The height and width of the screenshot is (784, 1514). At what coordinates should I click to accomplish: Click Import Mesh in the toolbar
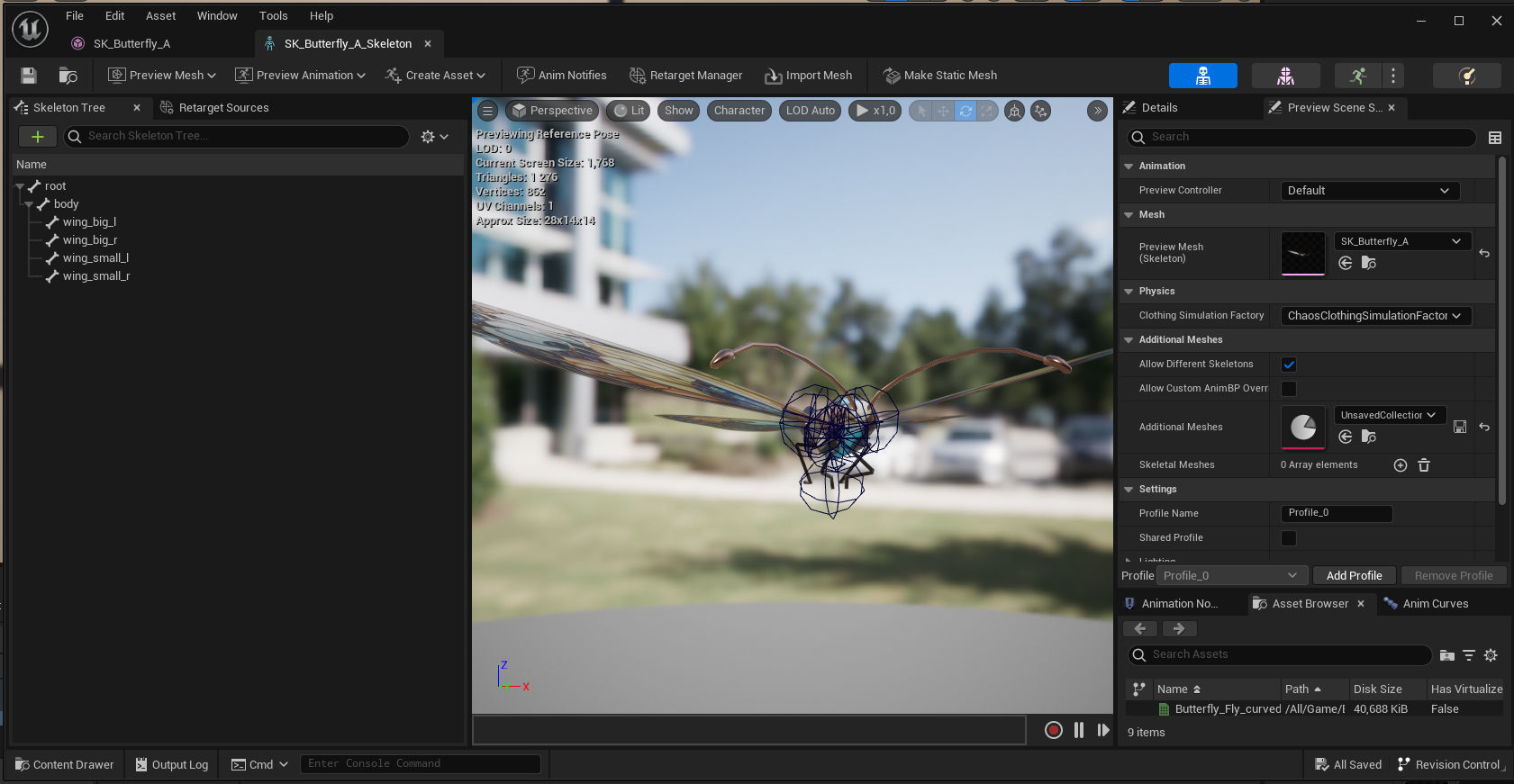pos(809,76)
